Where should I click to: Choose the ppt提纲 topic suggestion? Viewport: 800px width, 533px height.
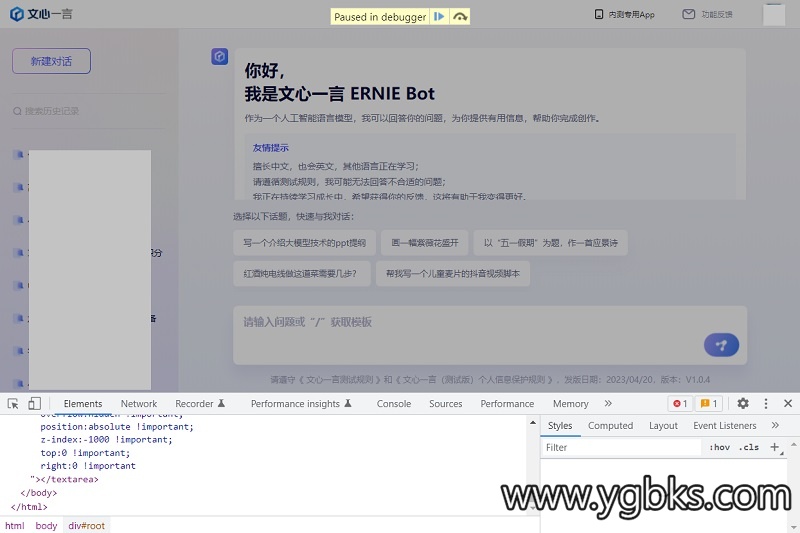(x=305, y=243)
